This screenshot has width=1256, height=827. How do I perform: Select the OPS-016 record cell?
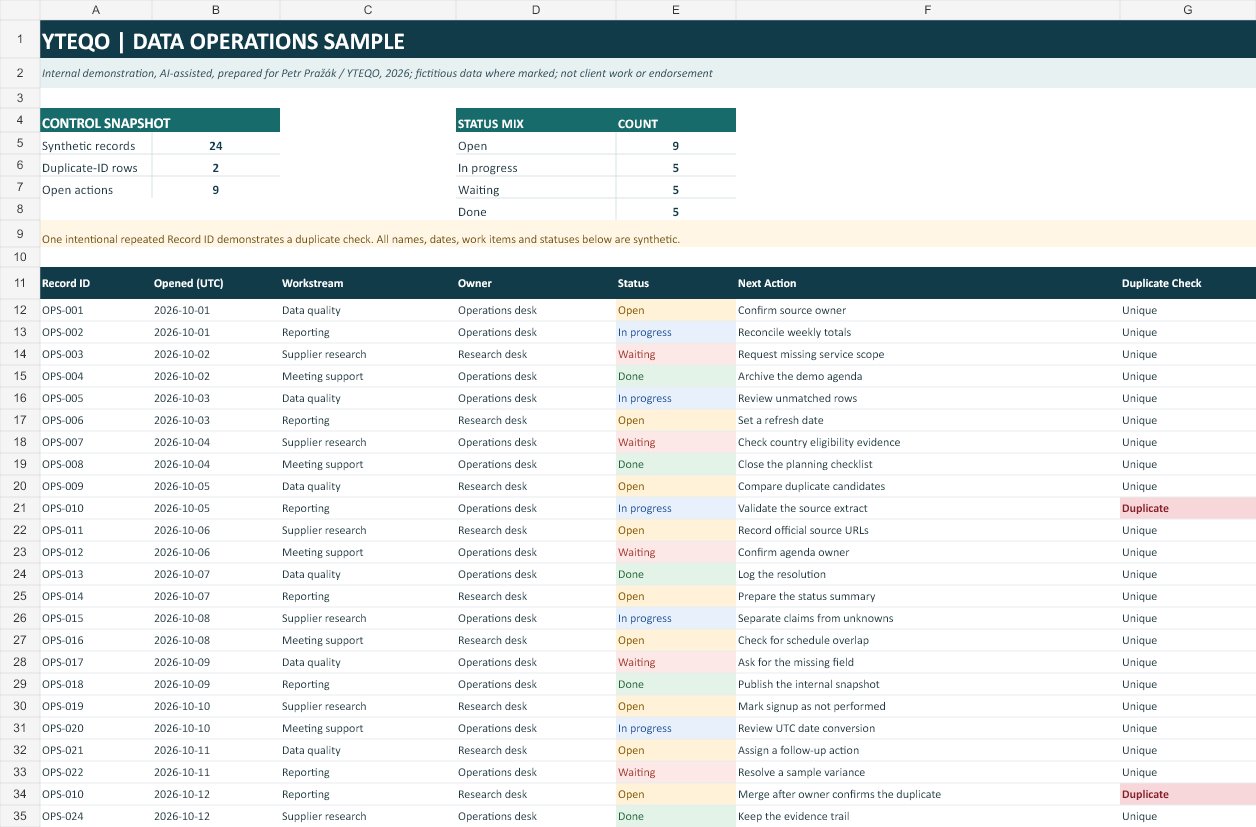[x=96, y=640]
